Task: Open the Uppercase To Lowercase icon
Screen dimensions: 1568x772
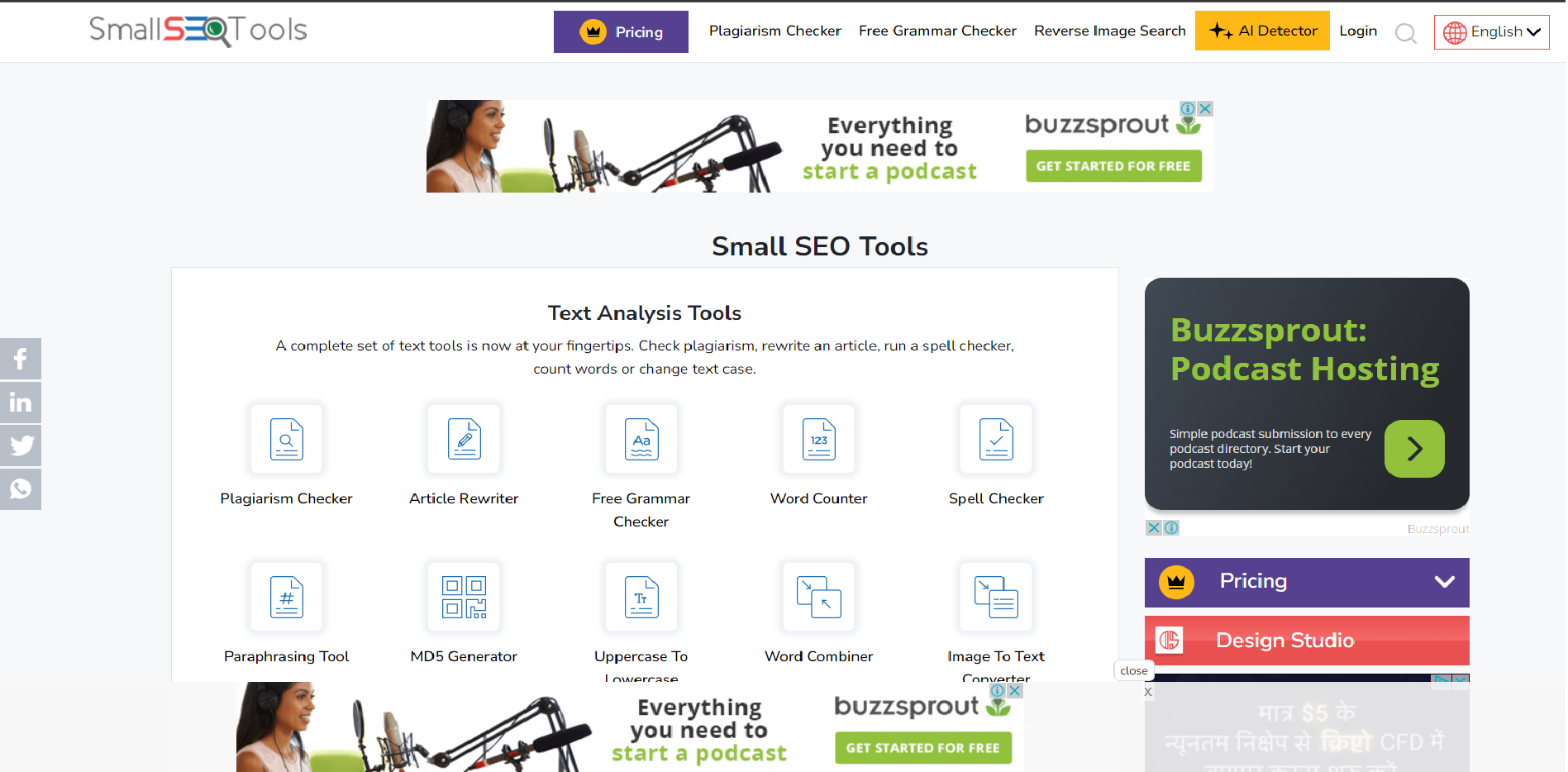Action: click(x=641, y=597)
